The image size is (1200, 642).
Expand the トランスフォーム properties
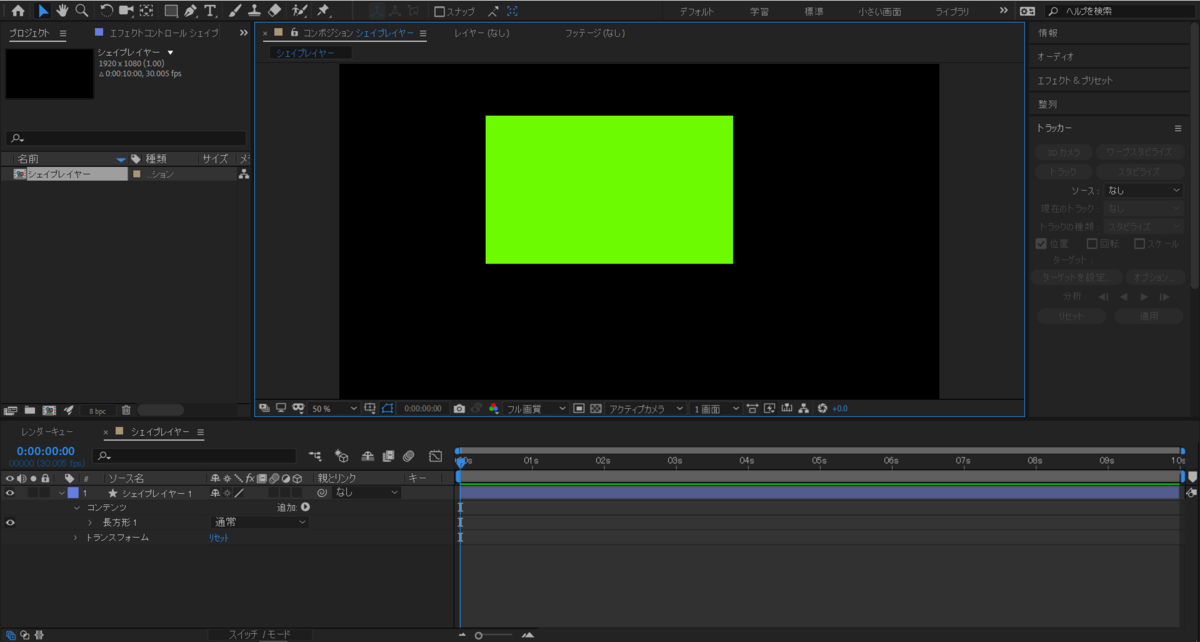pyautogui.click(x=75, y=537)
